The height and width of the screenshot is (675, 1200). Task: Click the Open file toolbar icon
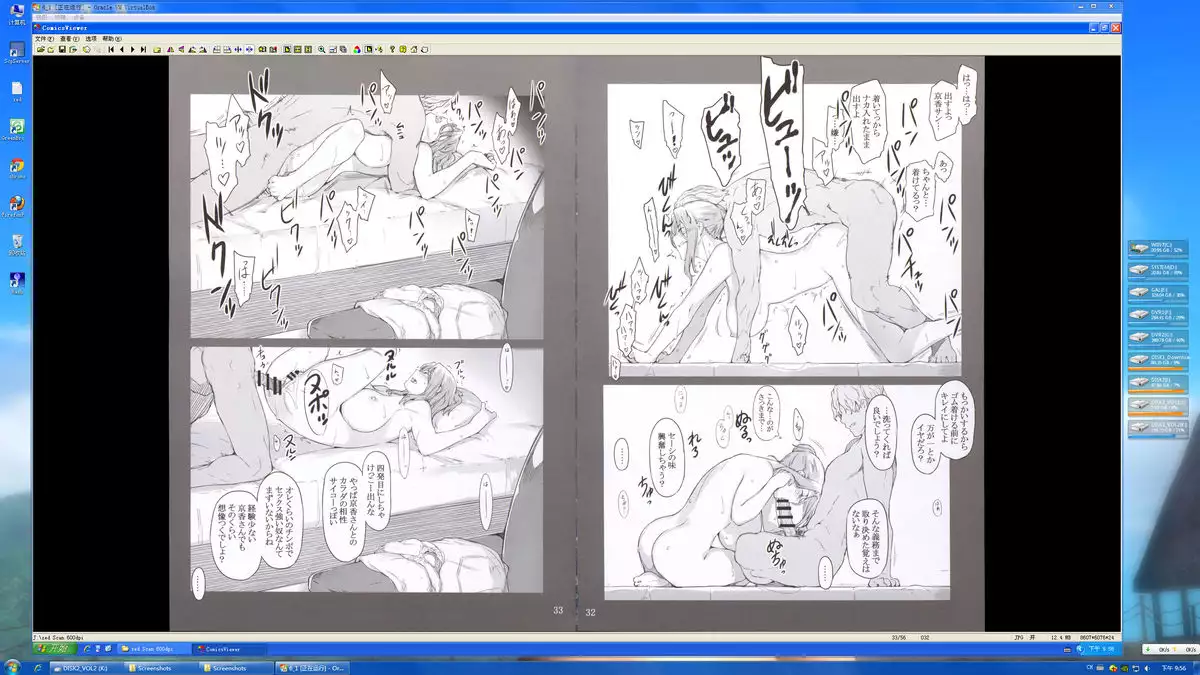click(40, 47)
